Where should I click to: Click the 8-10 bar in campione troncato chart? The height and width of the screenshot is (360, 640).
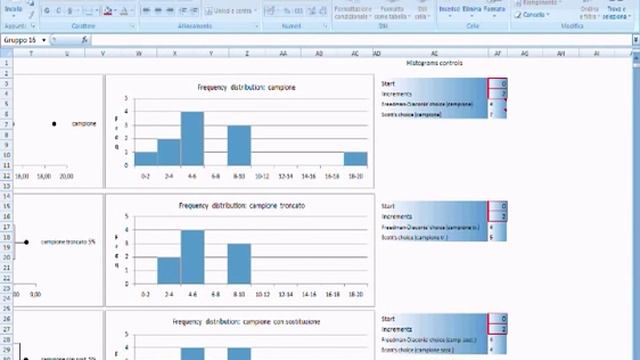pyautogui.click(x=239, y=264)
